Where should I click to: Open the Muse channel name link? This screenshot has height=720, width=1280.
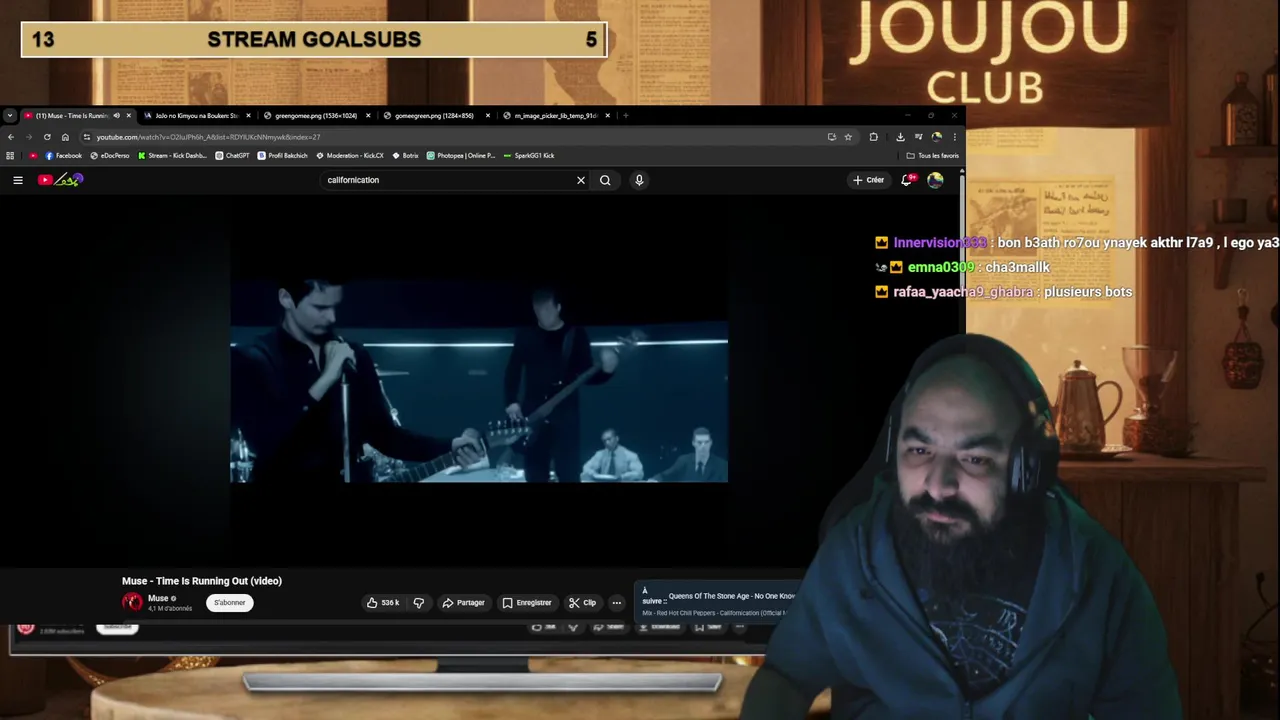coord(158,598)
